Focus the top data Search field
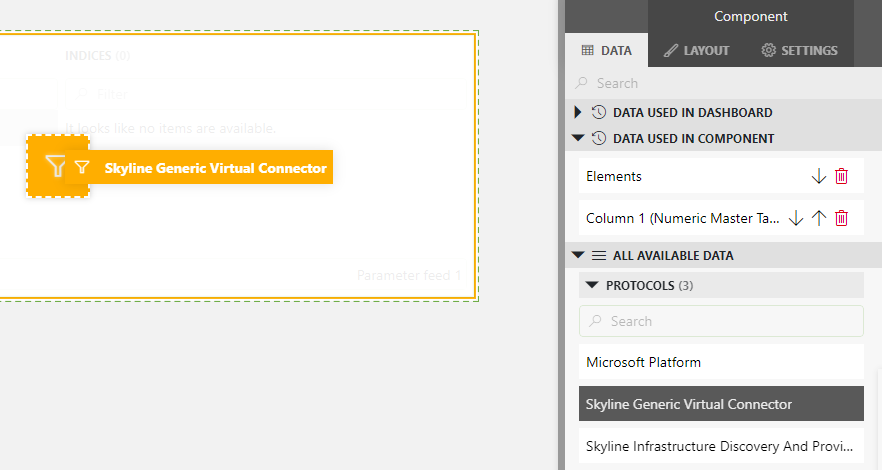882x470 pixels. pyautogui.click(x=723, y=83)
